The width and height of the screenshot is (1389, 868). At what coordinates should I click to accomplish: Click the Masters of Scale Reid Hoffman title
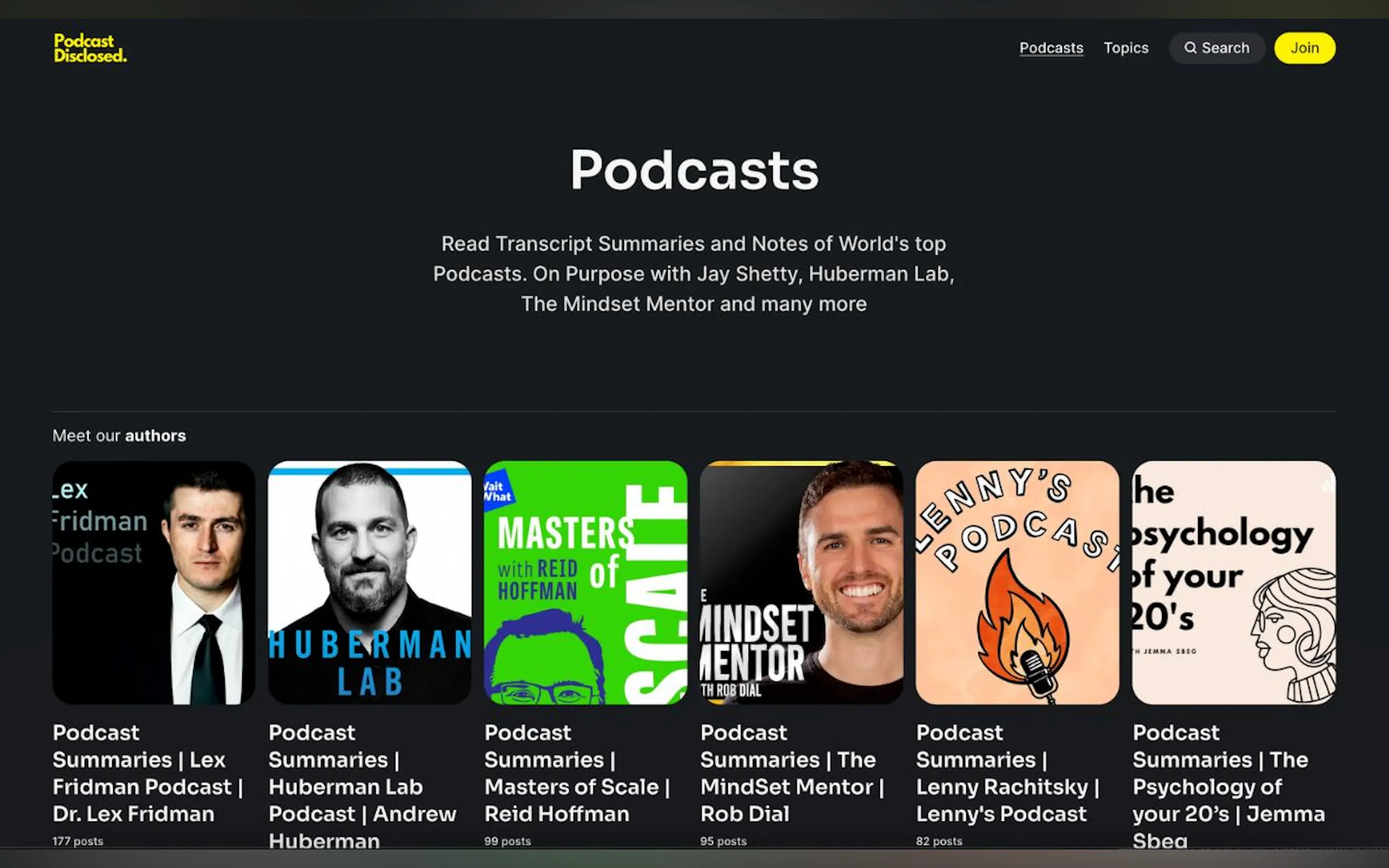click(x=576, y=773)
